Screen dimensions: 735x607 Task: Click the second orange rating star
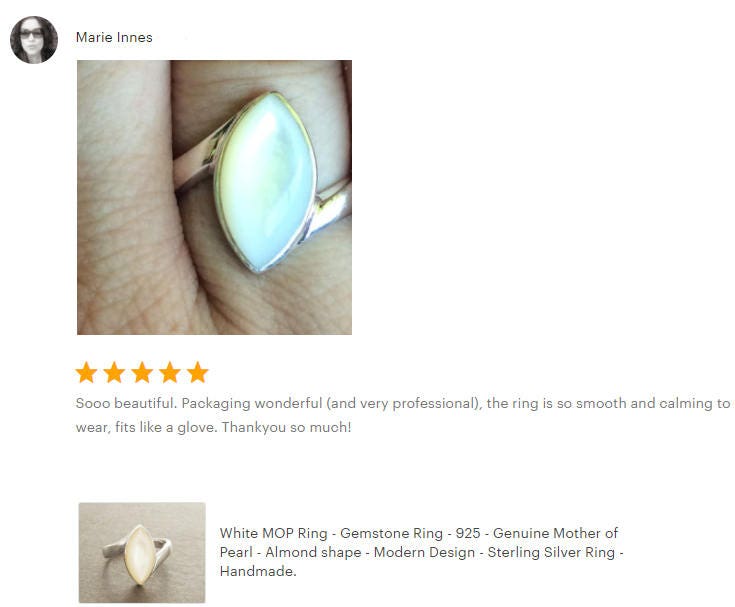click(114, 373)
